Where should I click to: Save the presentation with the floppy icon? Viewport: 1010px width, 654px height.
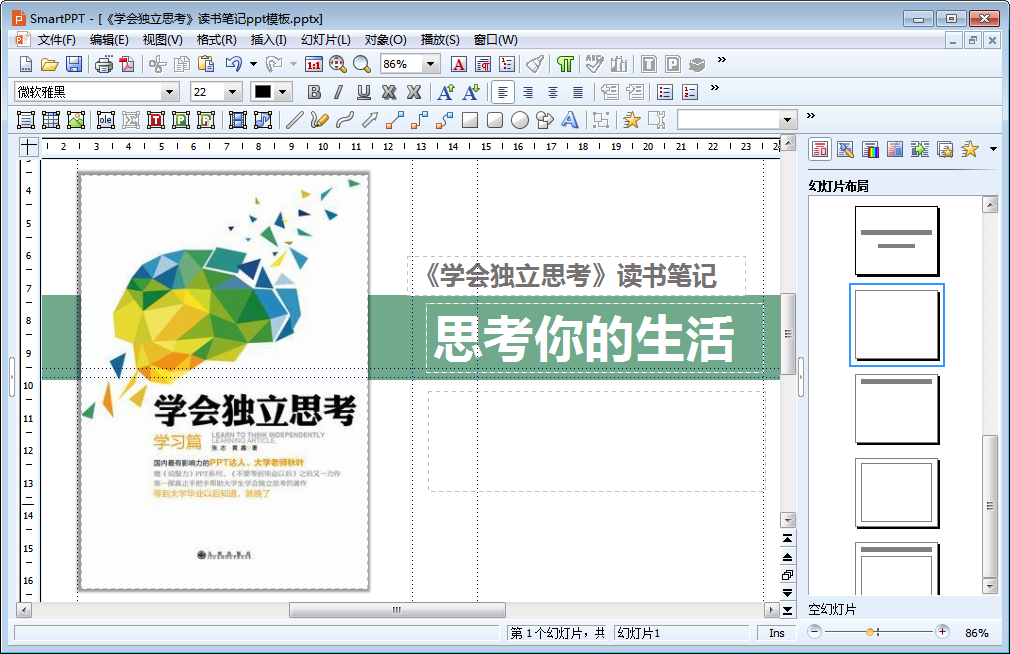[x=74, y=64]
